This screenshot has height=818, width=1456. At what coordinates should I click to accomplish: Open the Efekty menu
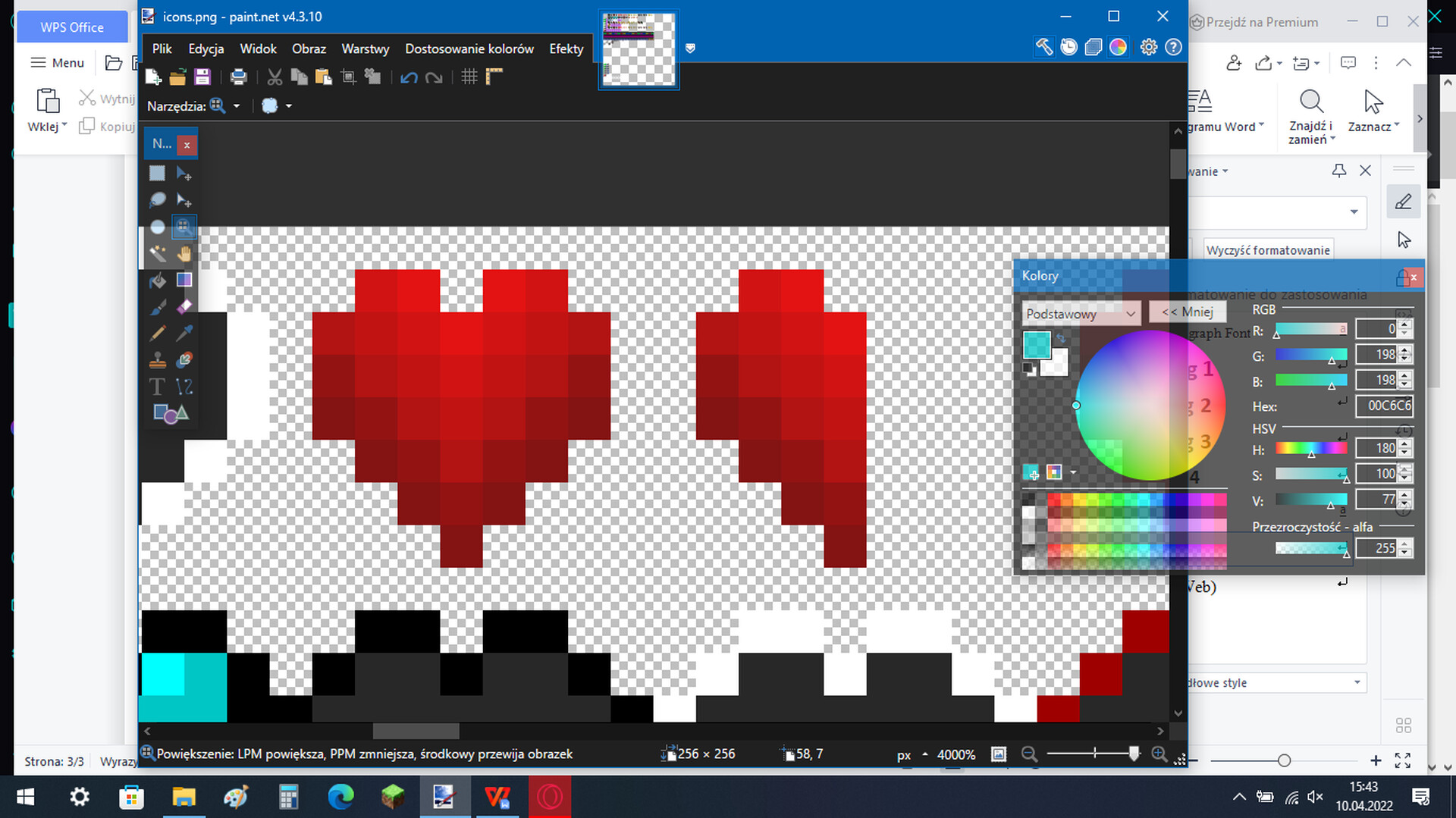point(566,48)
